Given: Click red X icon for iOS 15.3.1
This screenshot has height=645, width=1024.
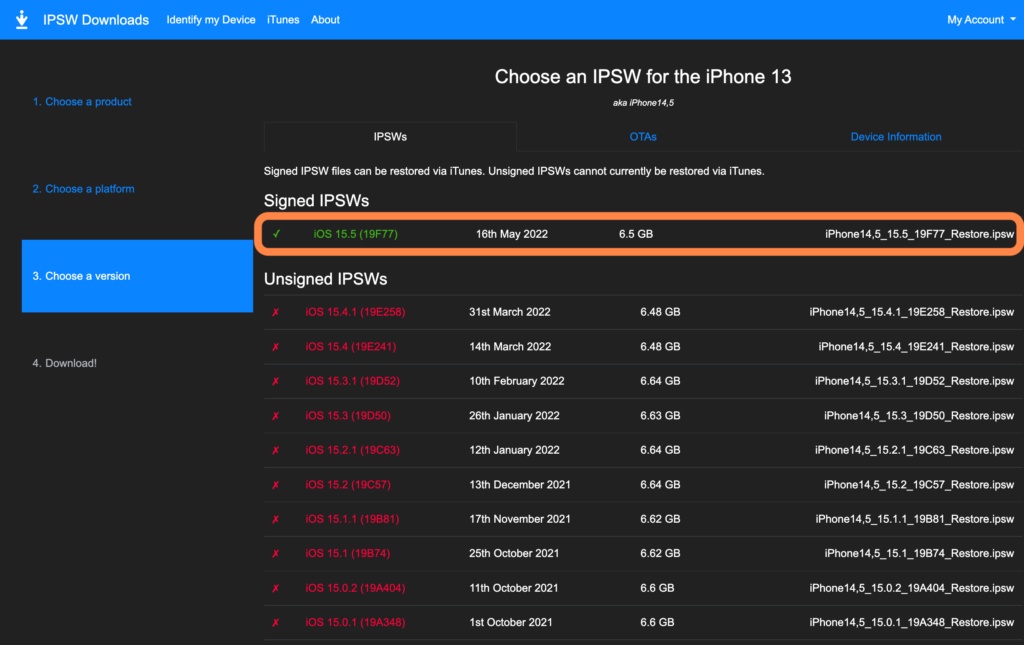Looking at the screenshot, I should coord(276,381).
